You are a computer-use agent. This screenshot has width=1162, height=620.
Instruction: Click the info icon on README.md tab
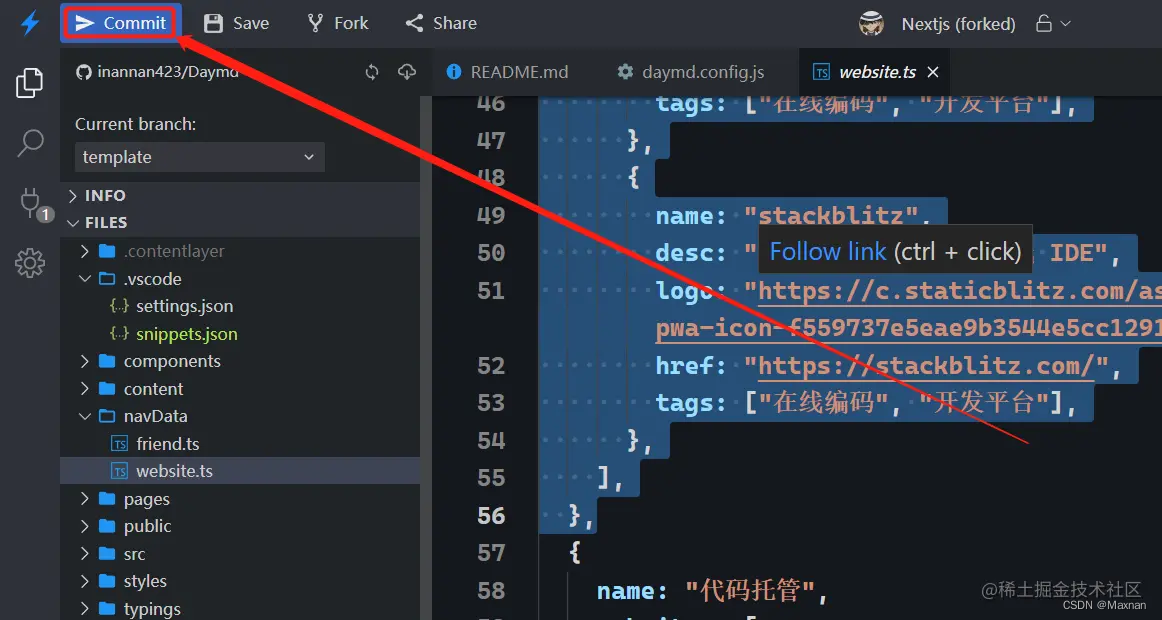tap(454, 72)
